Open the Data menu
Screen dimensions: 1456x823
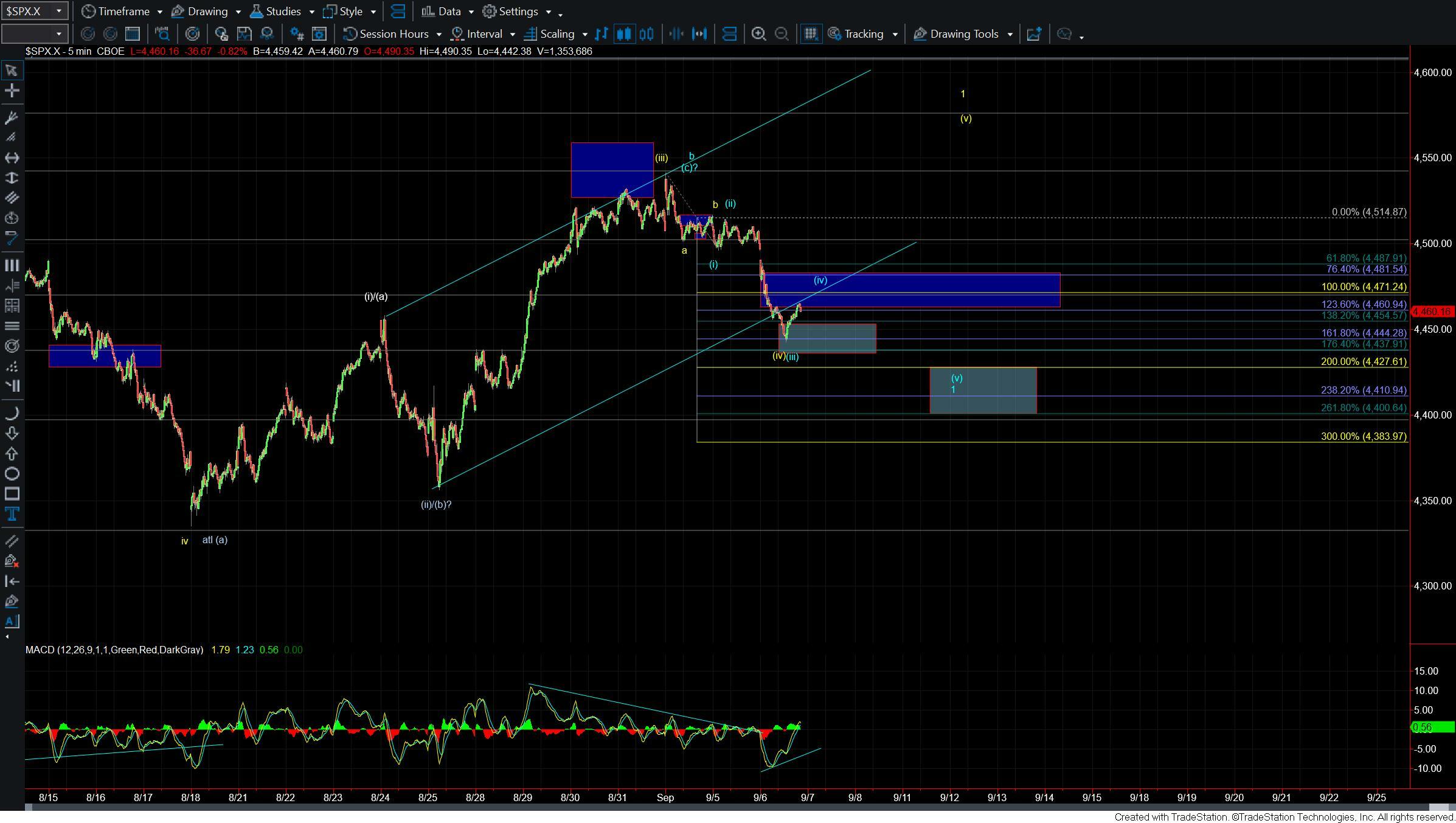(x=442, y=12)
